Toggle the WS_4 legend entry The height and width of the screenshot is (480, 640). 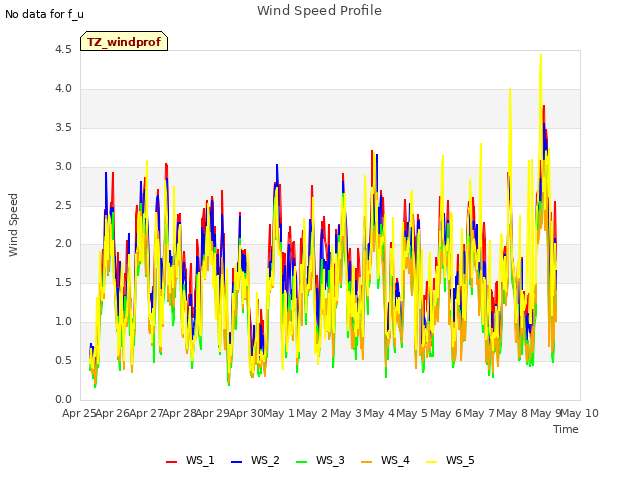tap(385, 461)
